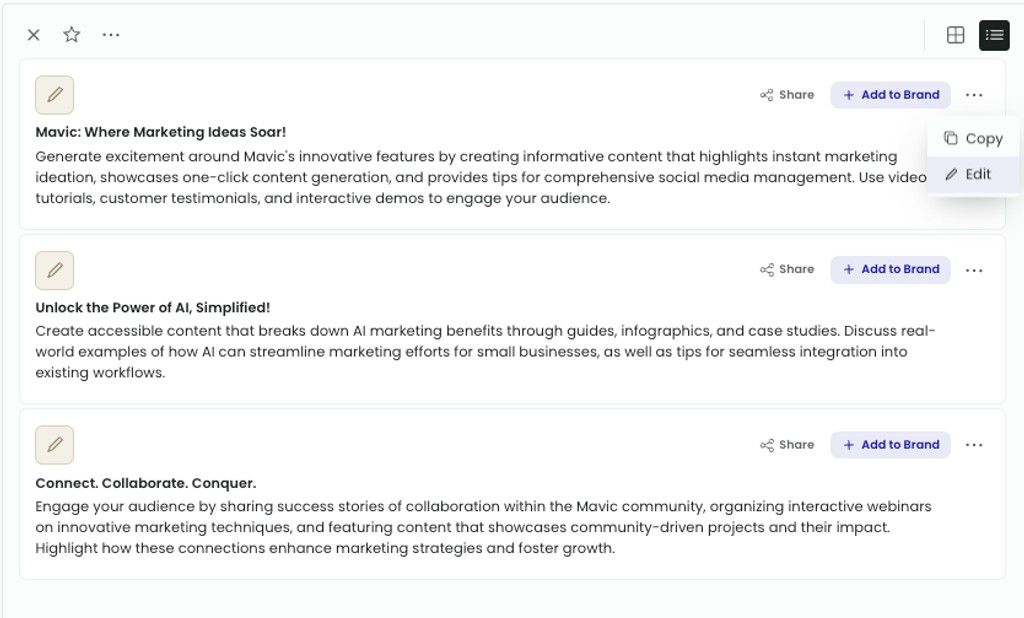The image size is (1024, 618).
Task: Open more options on Unlock AI card
Action: (974, 270)
